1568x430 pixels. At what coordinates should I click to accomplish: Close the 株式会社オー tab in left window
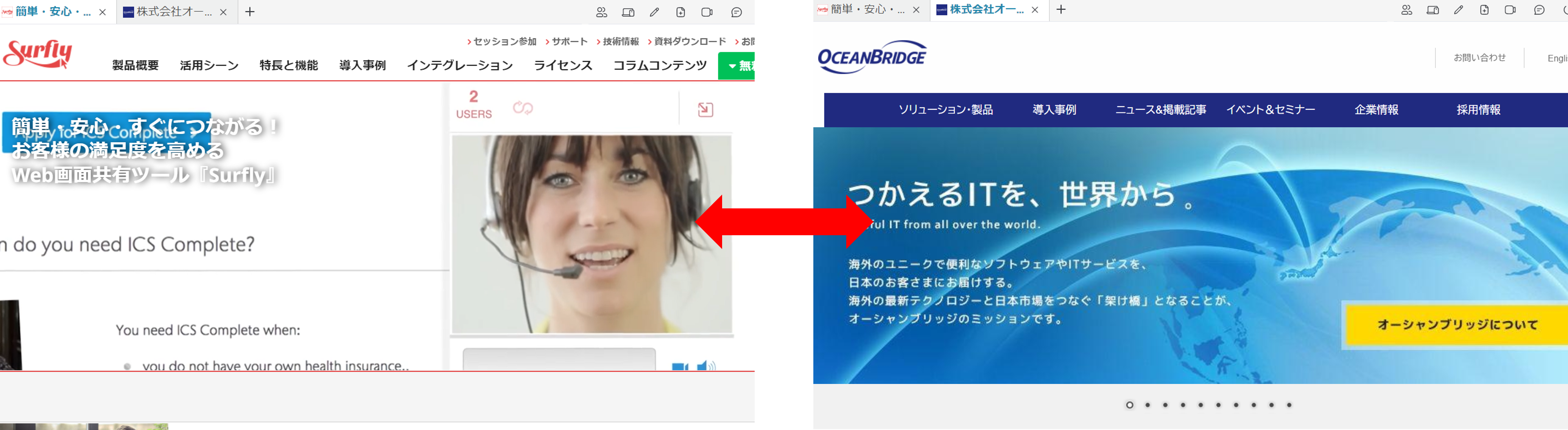point(223,12)
